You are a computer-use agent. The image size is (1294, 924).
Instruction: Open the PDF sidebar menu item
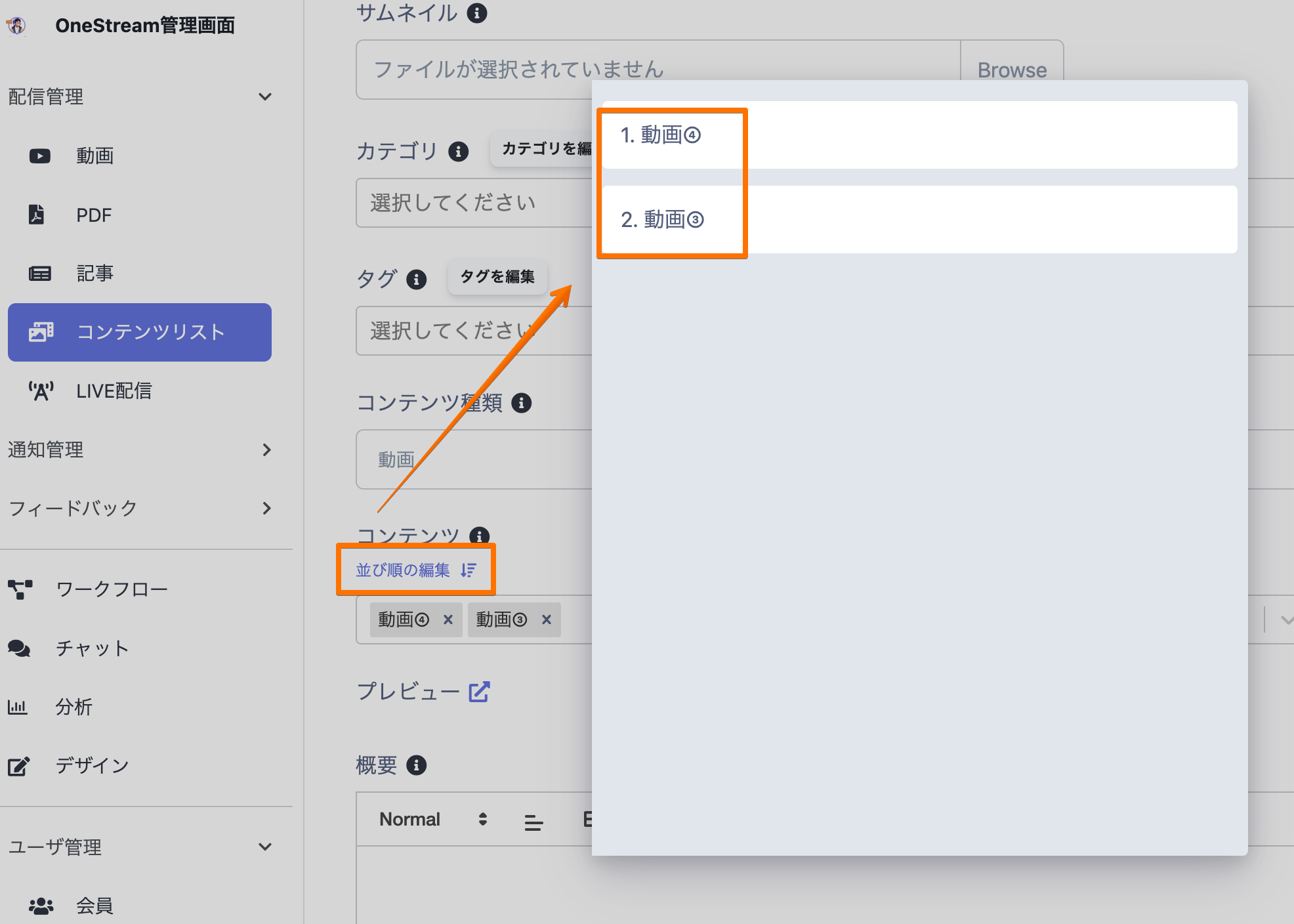pyautogui.click(x=94, y=215)
